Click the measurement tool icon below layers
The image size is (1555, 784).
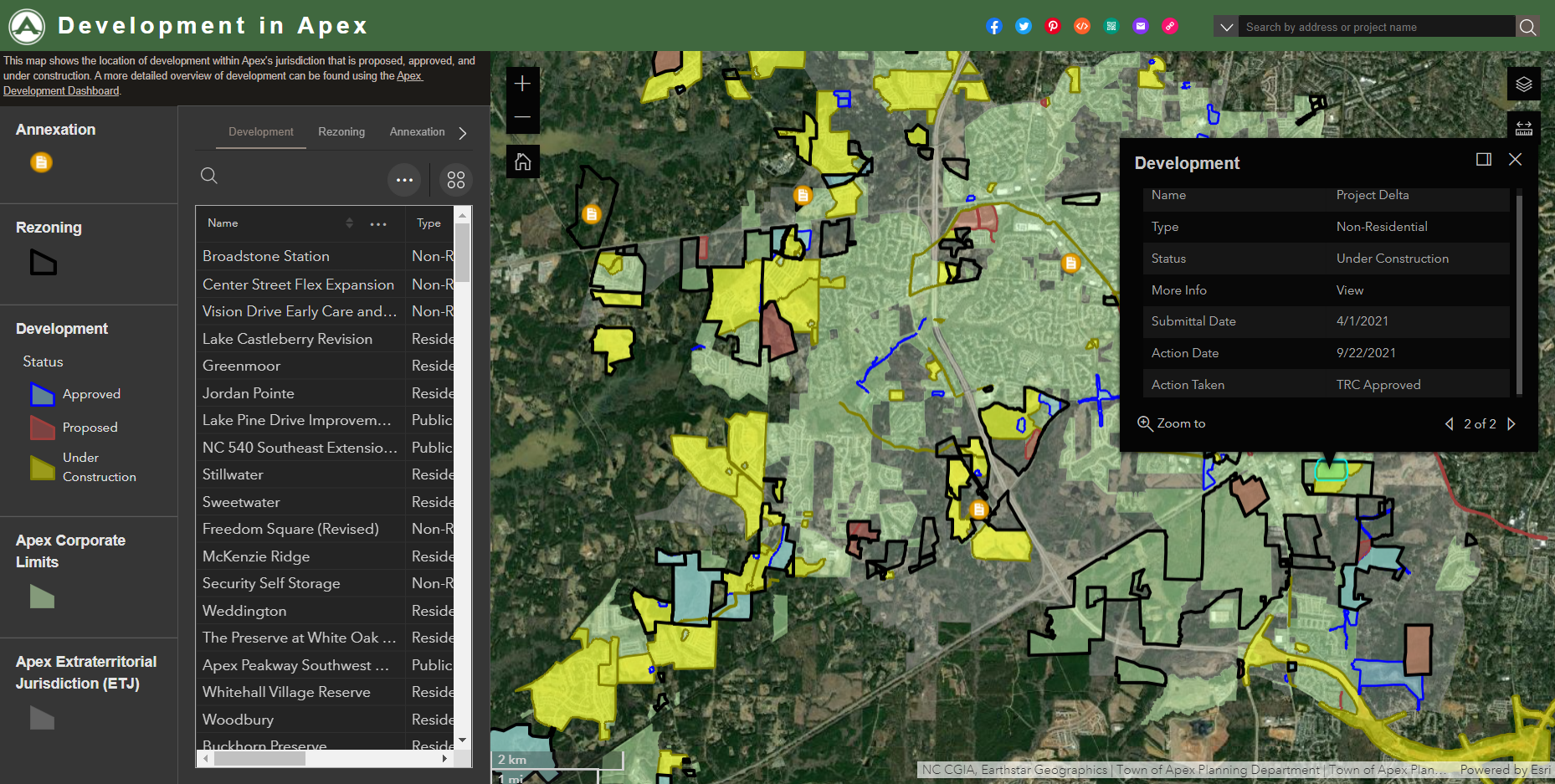[1522, 126]
